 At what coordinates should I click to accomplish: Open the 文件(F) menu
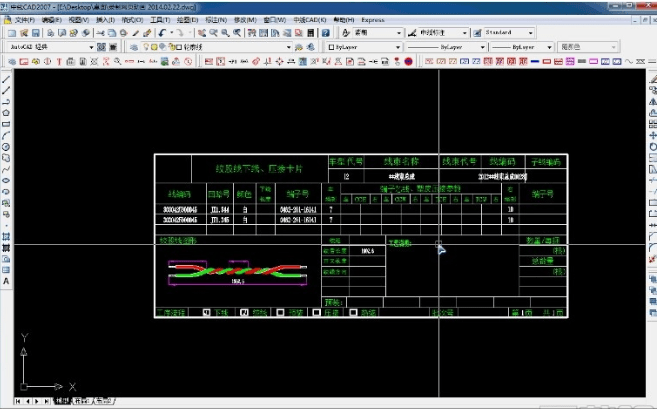[24, 19]
